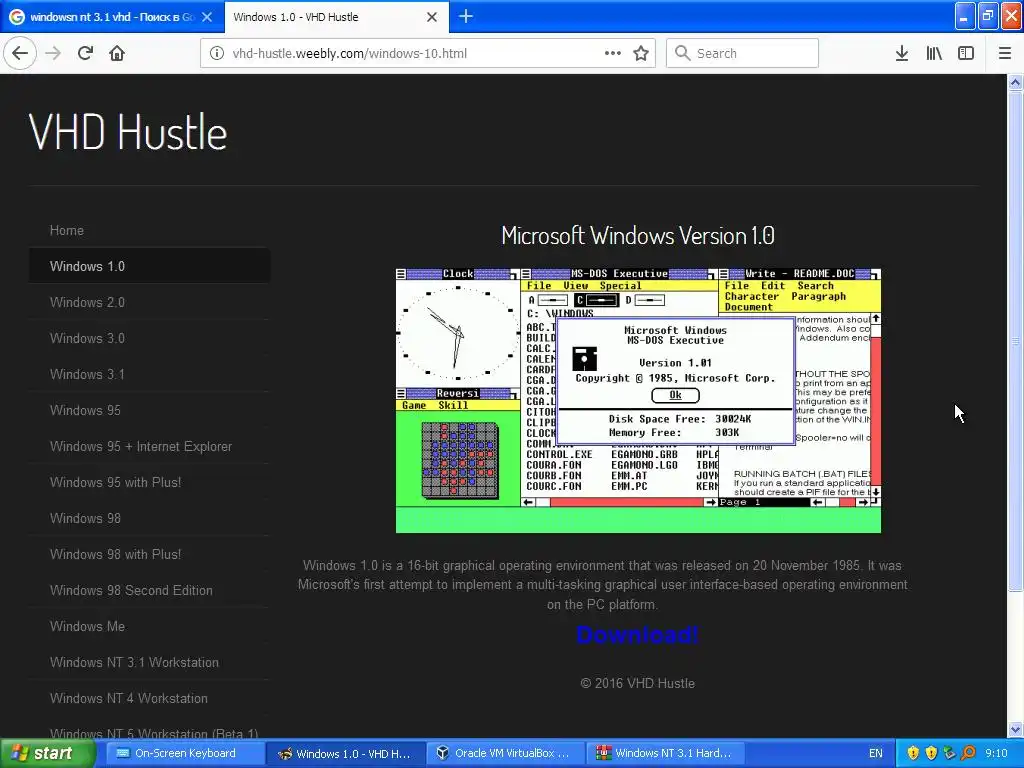Show site information icon in address bar
Screen dimensions: 1024x768
217,53
